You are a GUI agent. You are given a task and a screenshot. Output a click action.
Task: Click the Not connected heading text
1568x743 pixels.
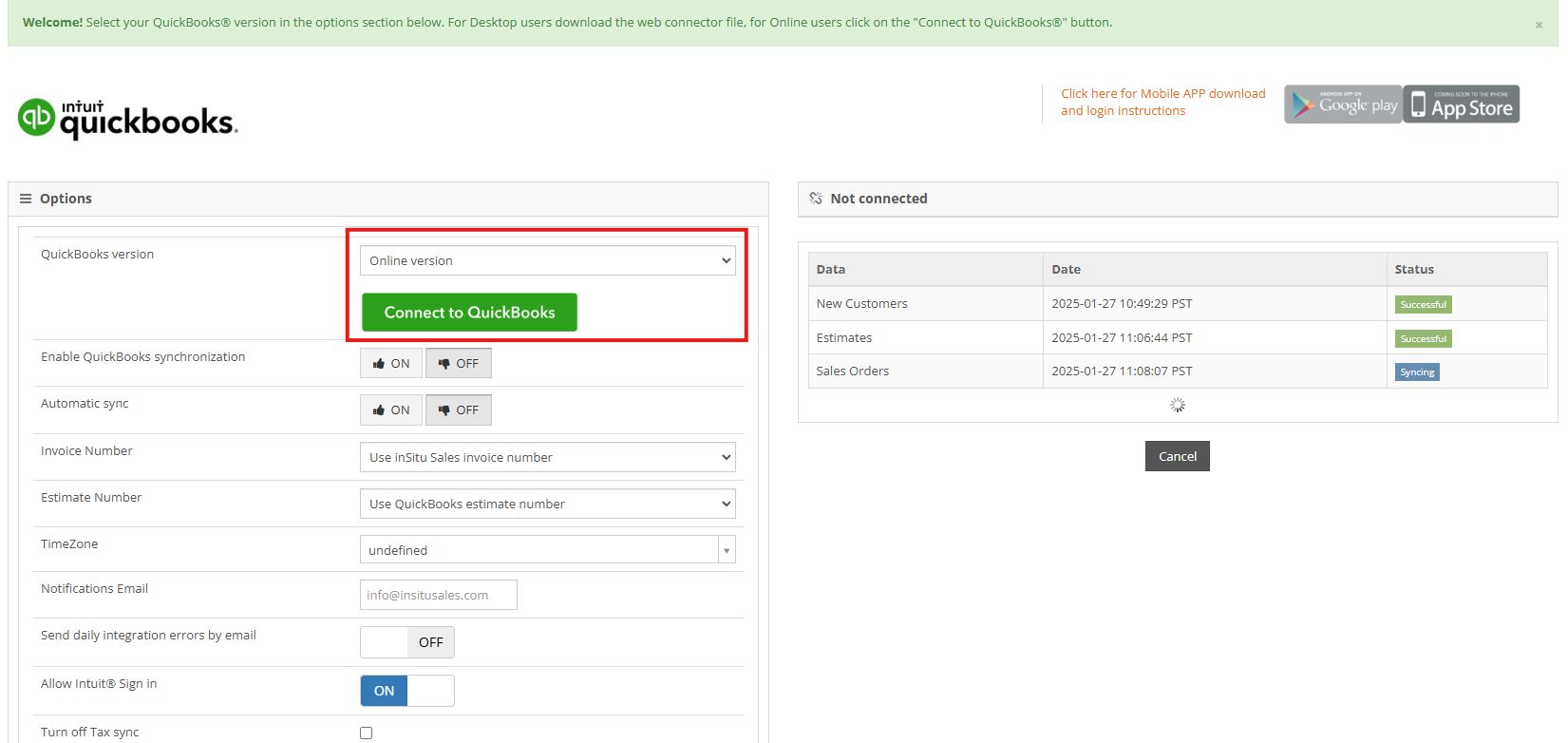point(878,199)
